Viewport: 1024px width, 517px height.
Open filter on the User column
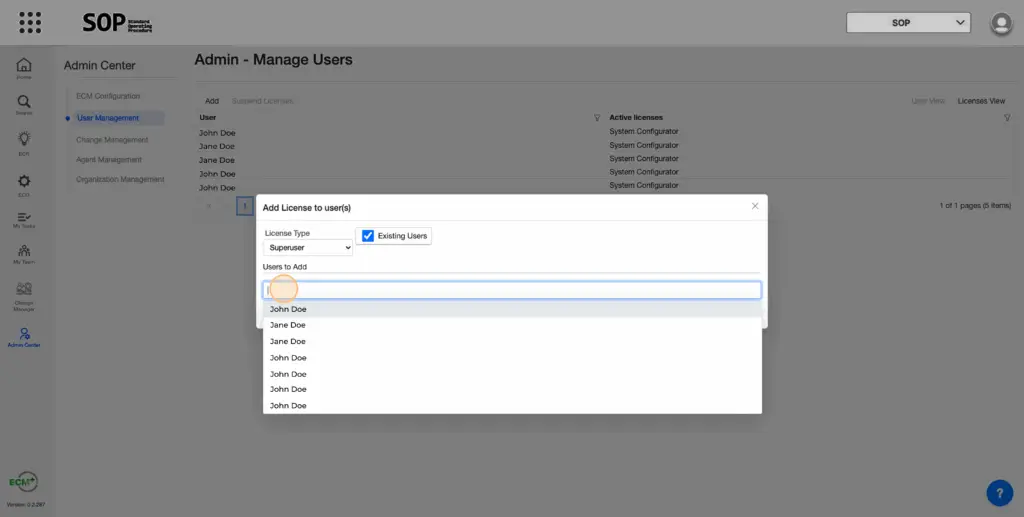[597, 118]
